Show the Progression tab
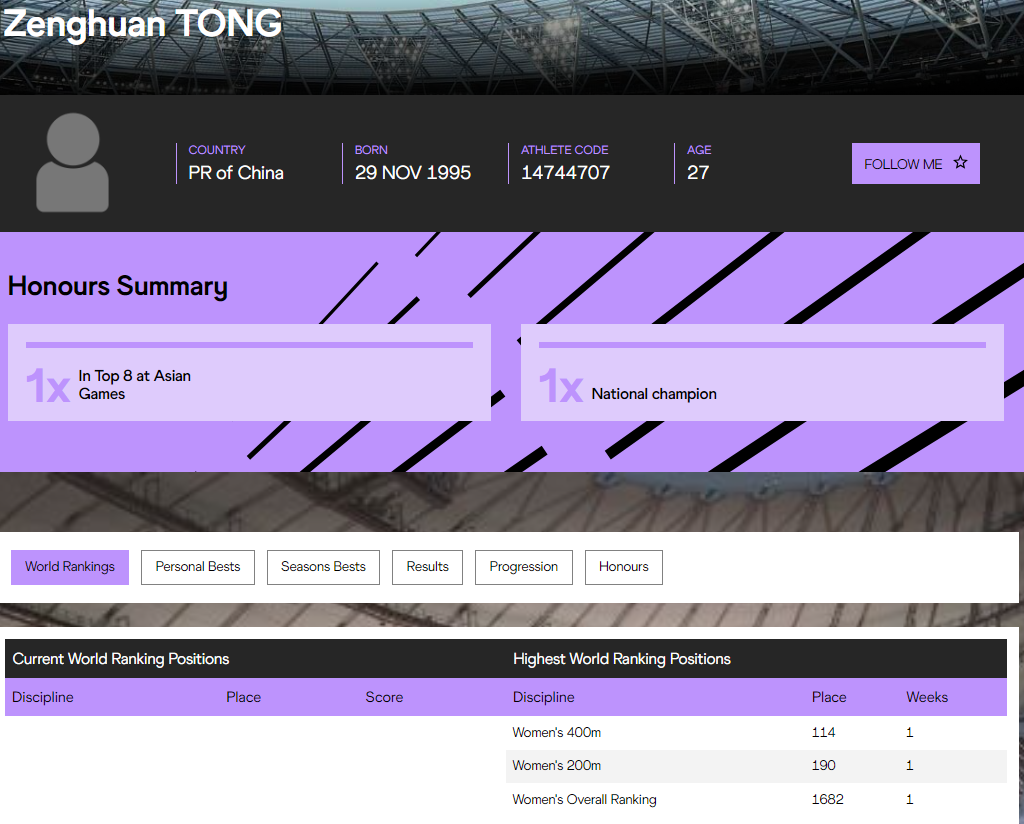1024x824 pixels. pyautogui.click(x=523, y=567)
